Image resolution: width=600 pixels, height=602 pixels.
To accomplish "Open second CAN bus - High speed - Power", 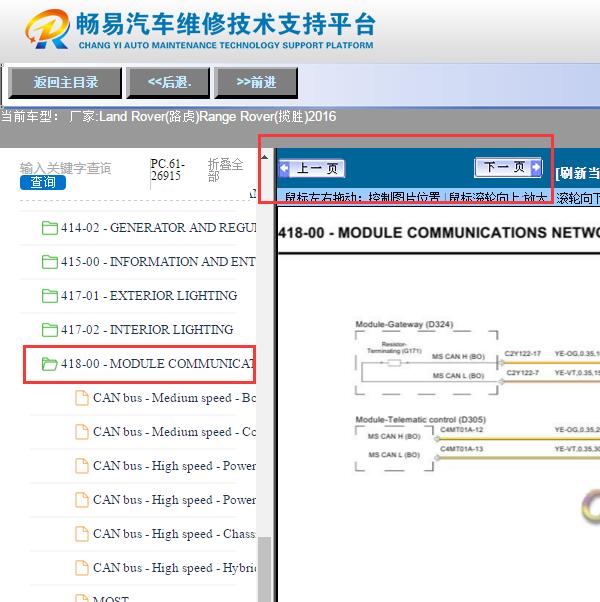I will 174,500.
